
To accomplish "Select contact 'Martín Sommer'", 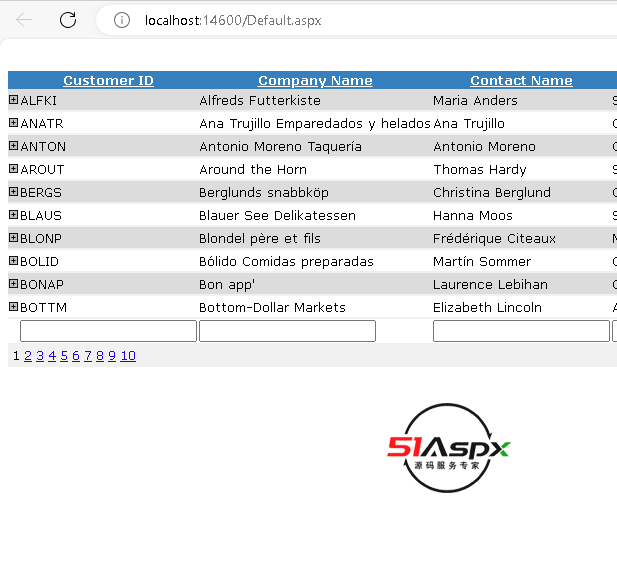I will pos(482,262).
